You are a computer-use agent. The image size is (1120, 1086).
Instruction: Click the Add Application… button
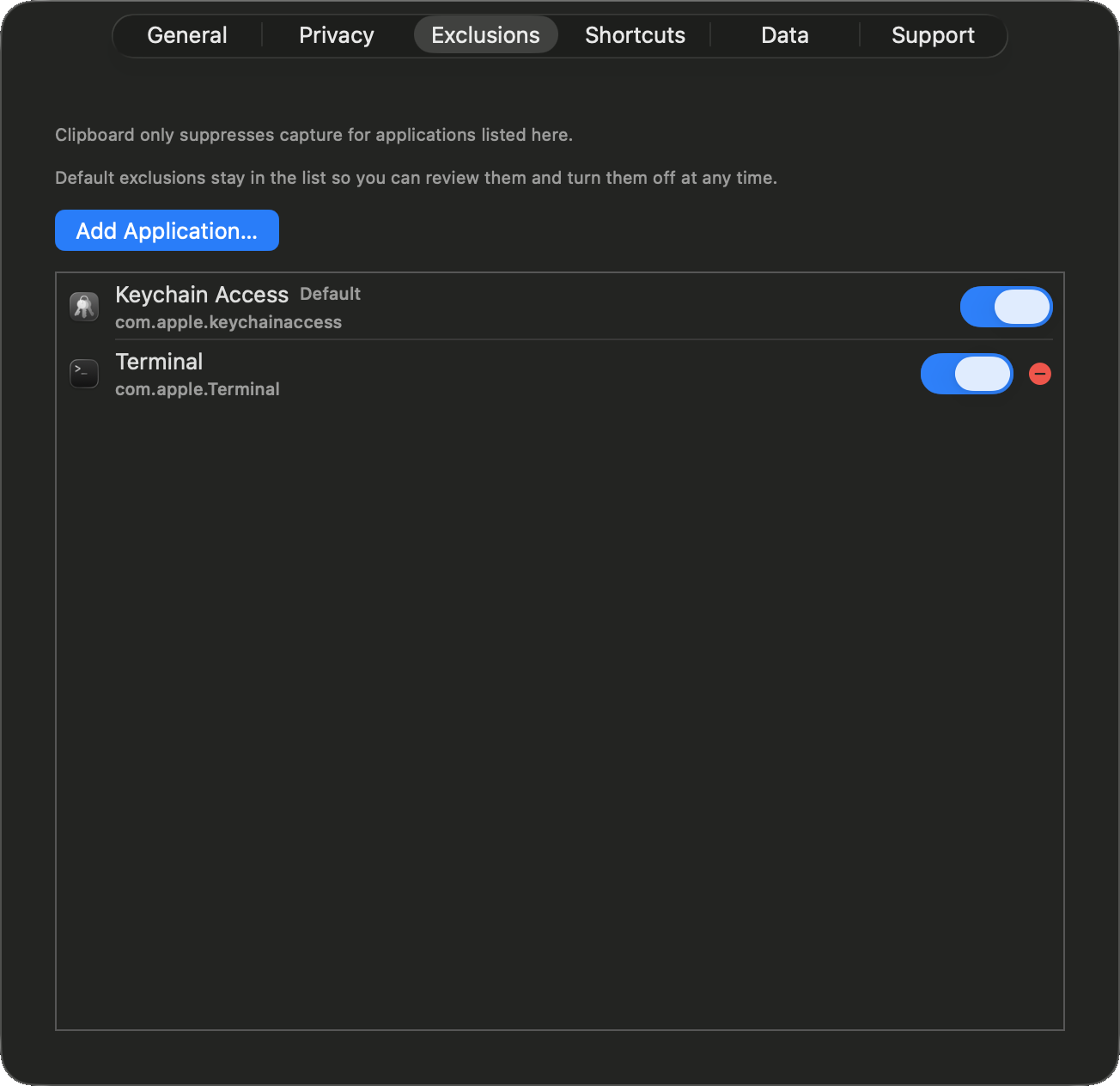[167, 230]
